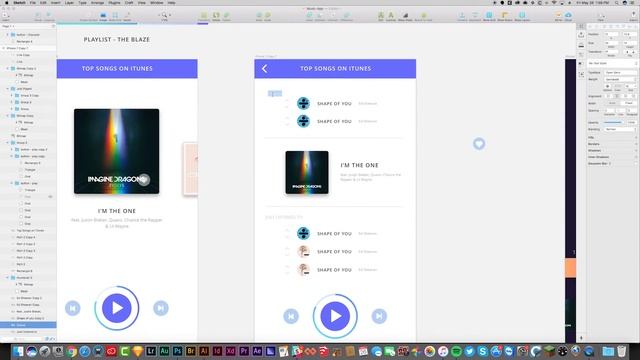Open the Weight dropdown in inspector
Image resolution: width=640 pixels, height=360 pixels.
620,79
